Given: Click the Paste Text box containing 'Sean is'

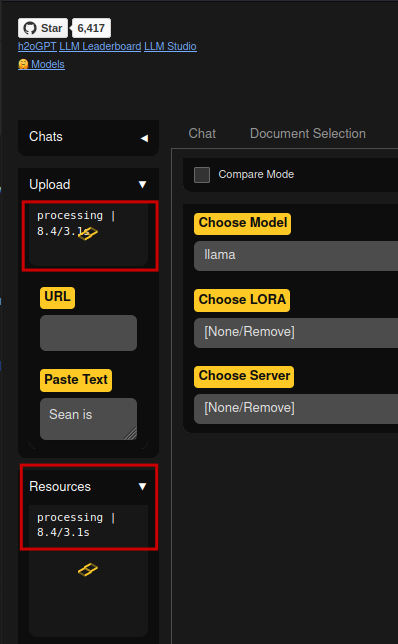Looking at the screenshot, I should pos(88,419).
